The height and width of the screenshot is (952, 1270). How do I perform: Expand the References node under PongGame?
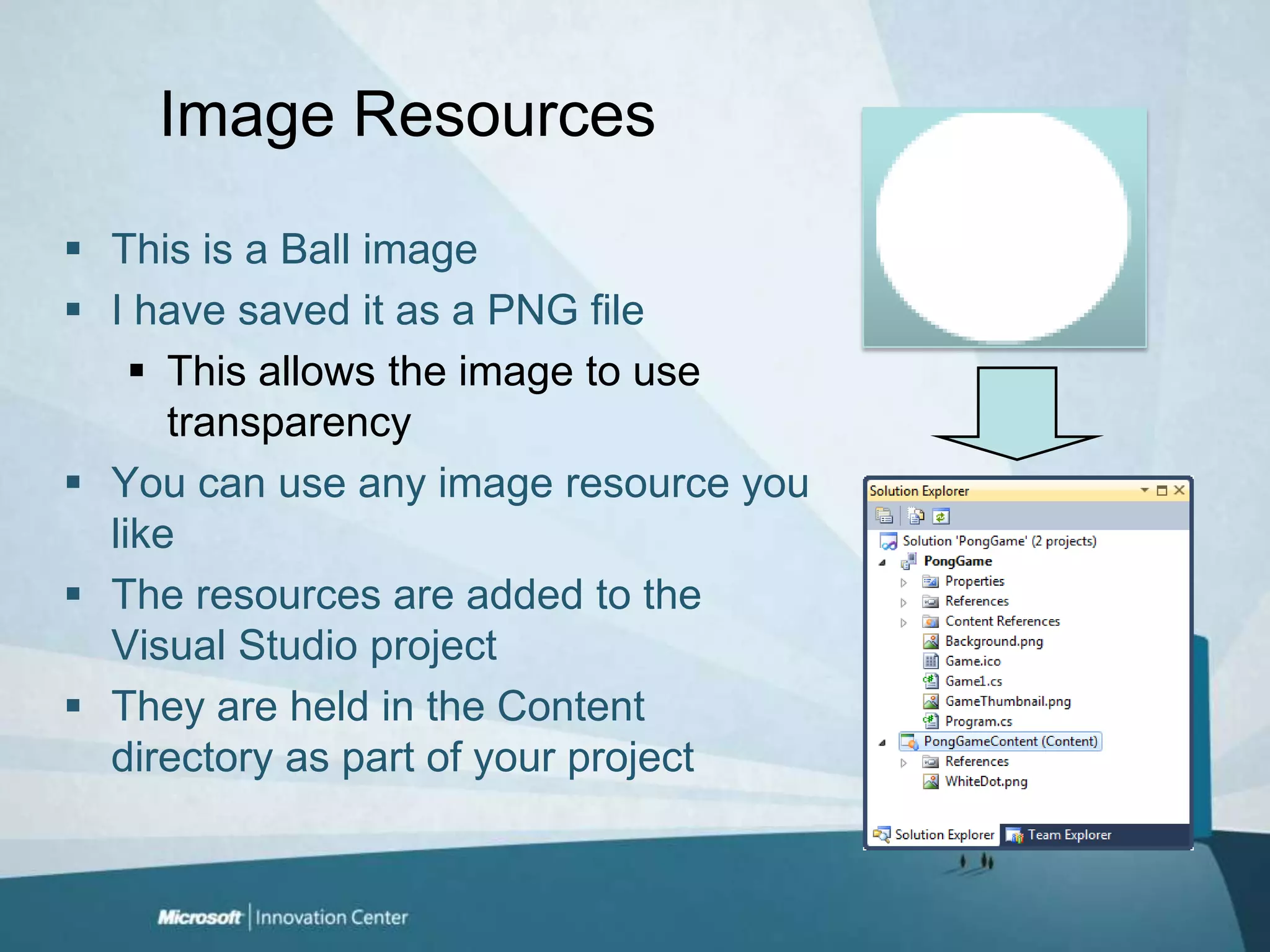tap(904, 602)
